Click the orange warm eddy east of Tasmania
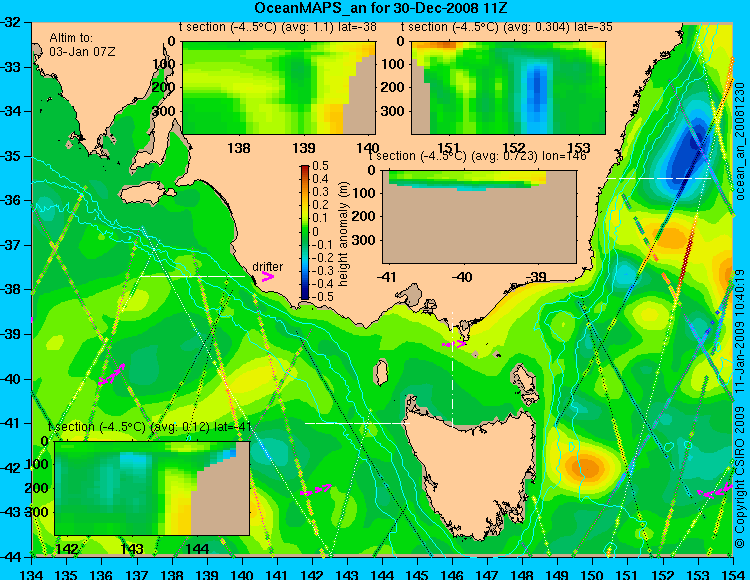The height and width of the screenshot is (580, 750). click(586, 466)
